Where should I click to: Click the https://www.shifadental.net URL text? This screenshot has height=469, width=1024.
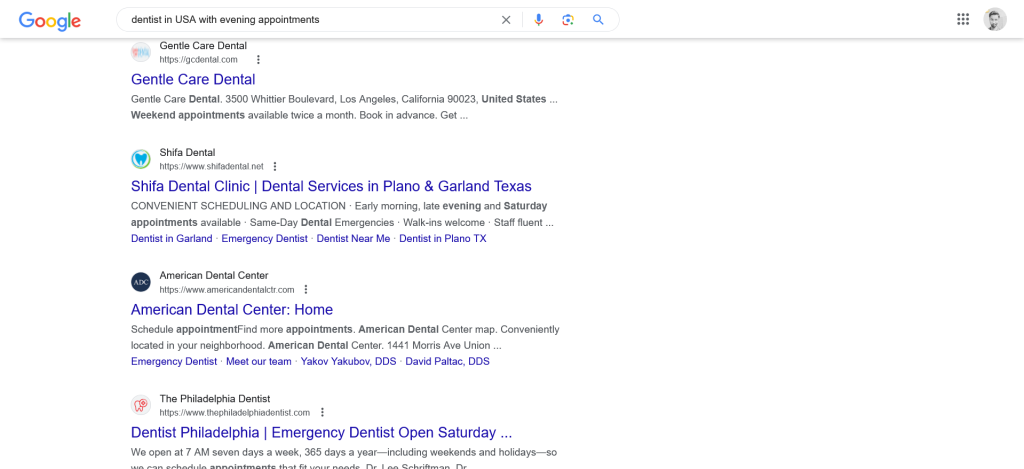point(212,167)
